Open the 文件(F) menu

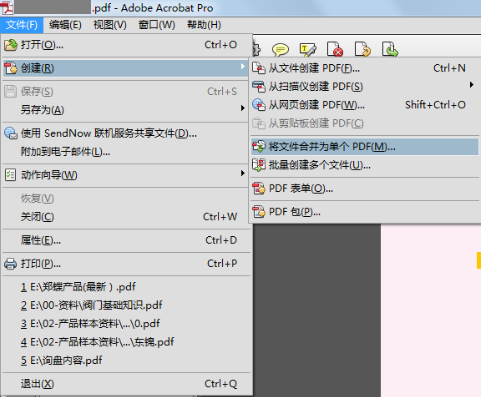pos(22,25)
